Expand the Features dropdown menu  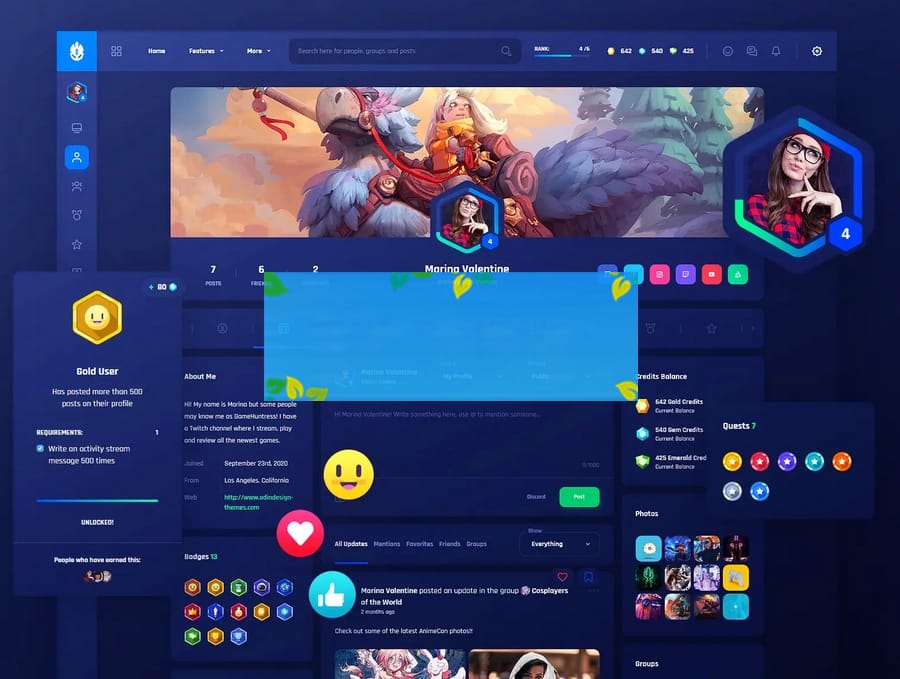point(206,51)
